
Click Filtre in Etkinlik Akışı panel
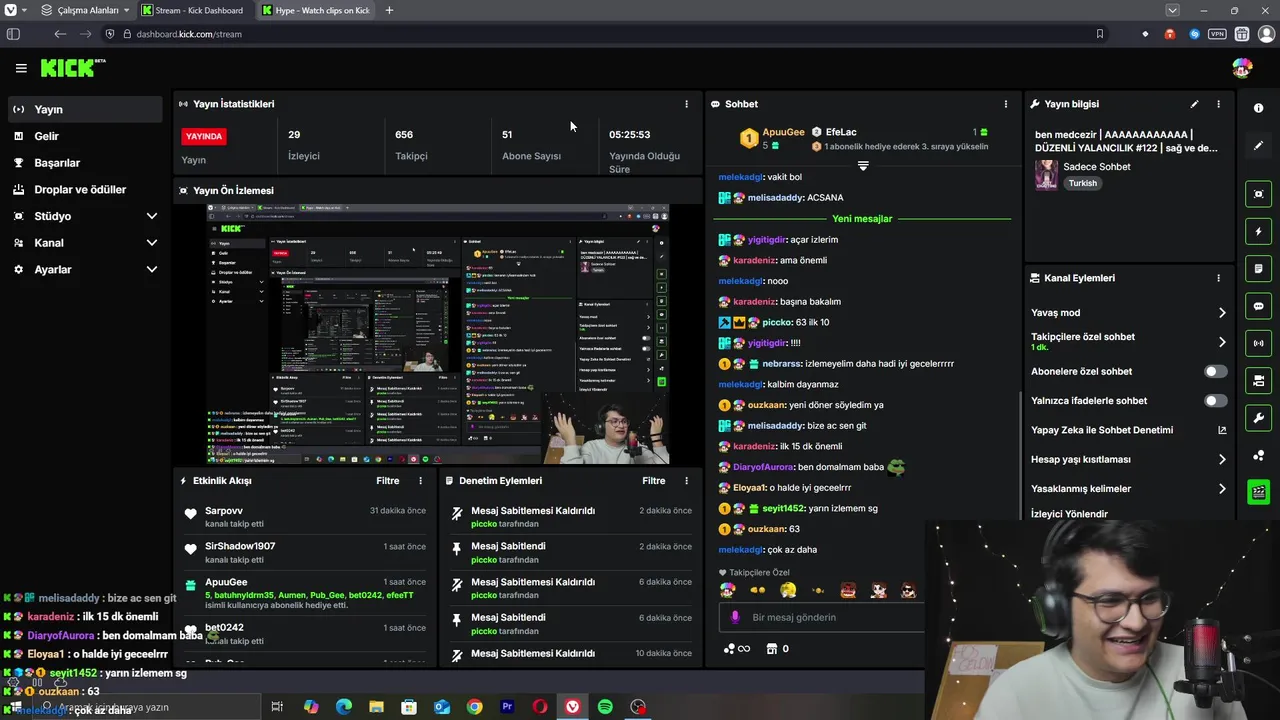[388, 481]
